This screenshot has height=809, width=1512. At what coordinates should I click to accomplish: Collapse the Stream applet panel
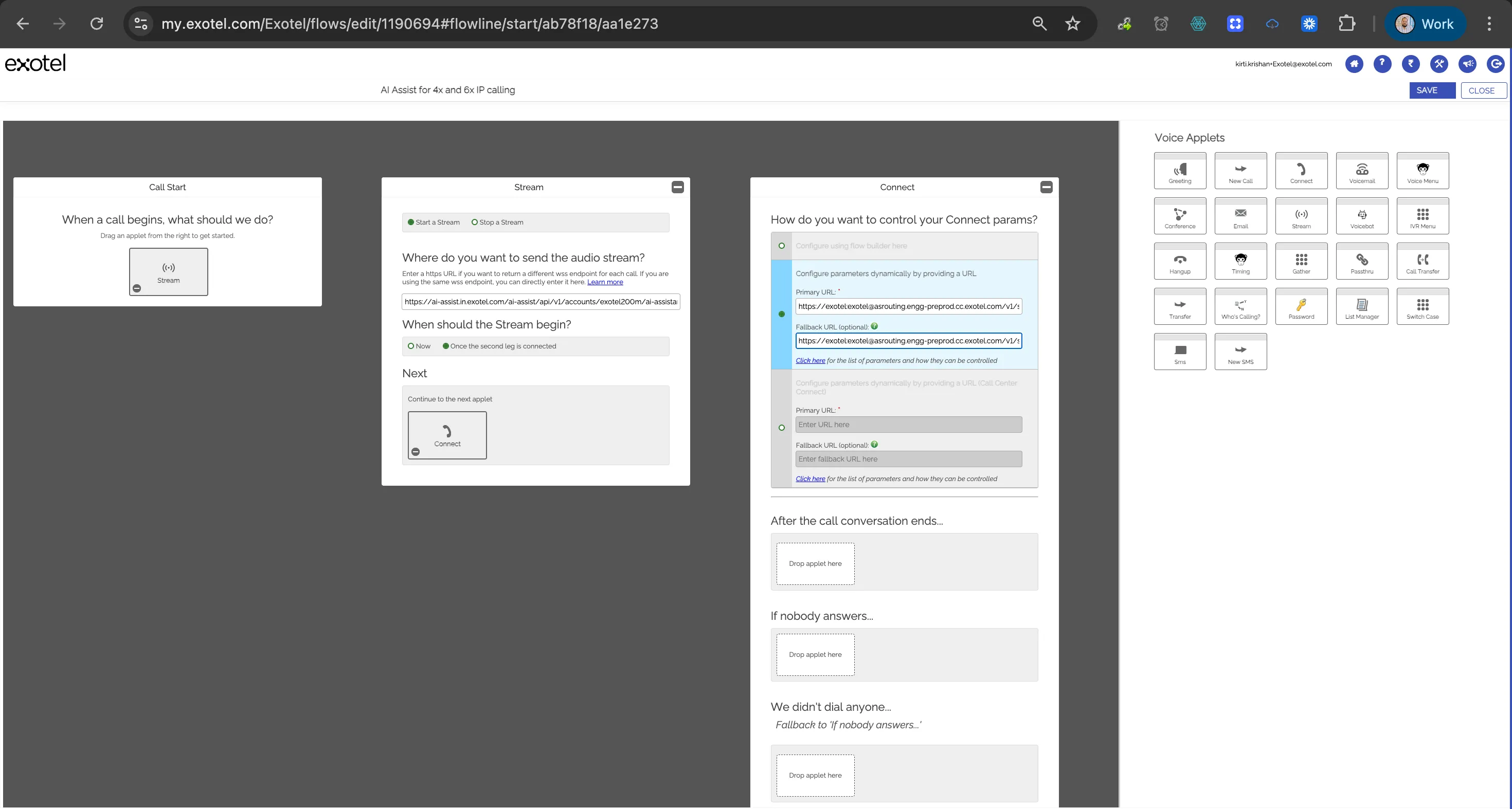(x=677, y=187)
